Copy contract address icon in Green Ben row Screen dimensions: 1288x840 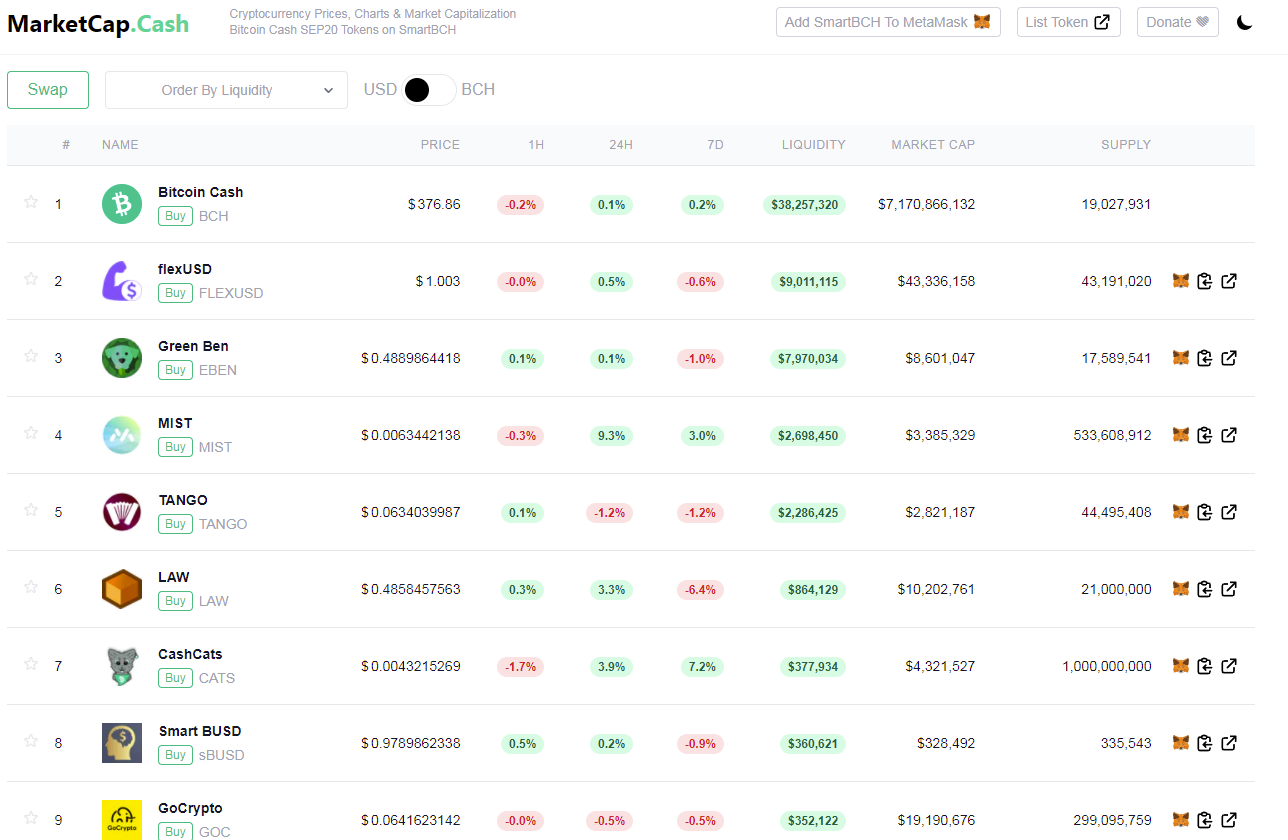1205,358
